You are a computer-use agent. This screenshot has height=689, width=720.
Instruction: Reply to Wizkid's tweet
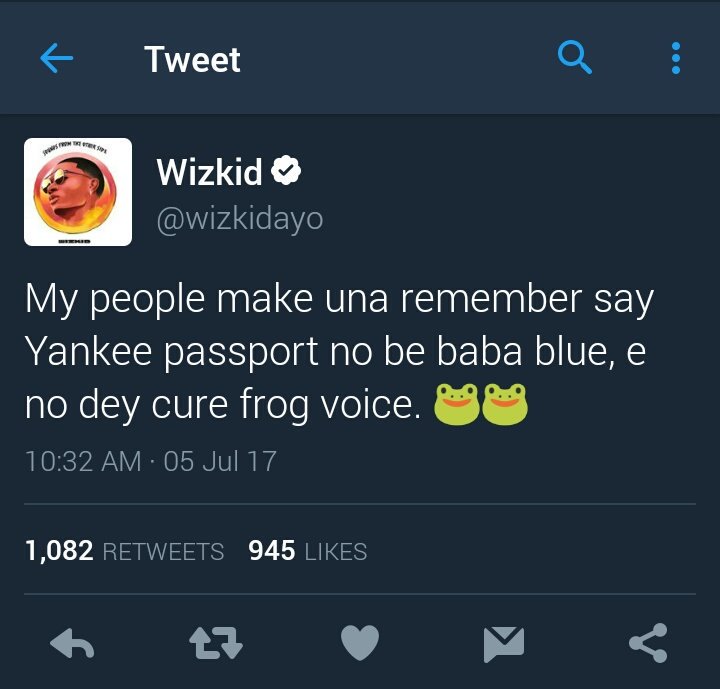[x=72, y=643]
